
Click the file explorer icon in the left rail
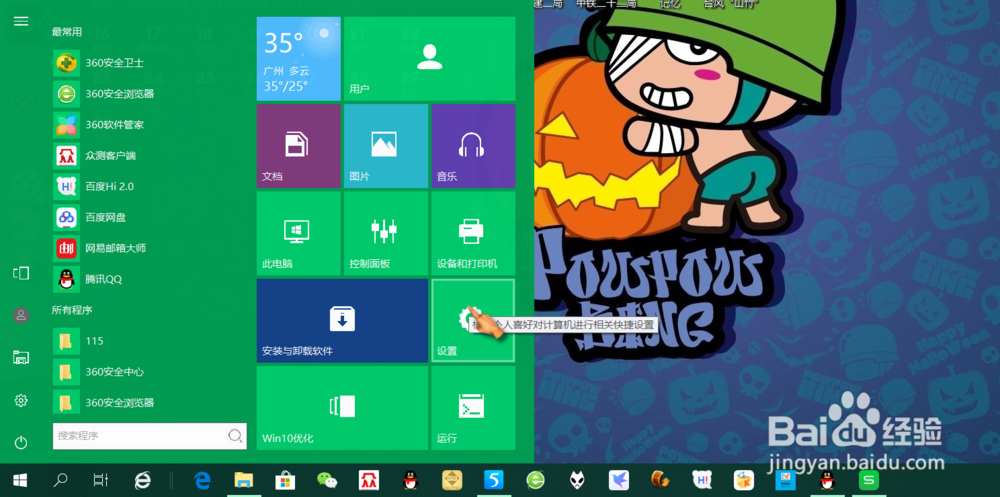[21, 357]
